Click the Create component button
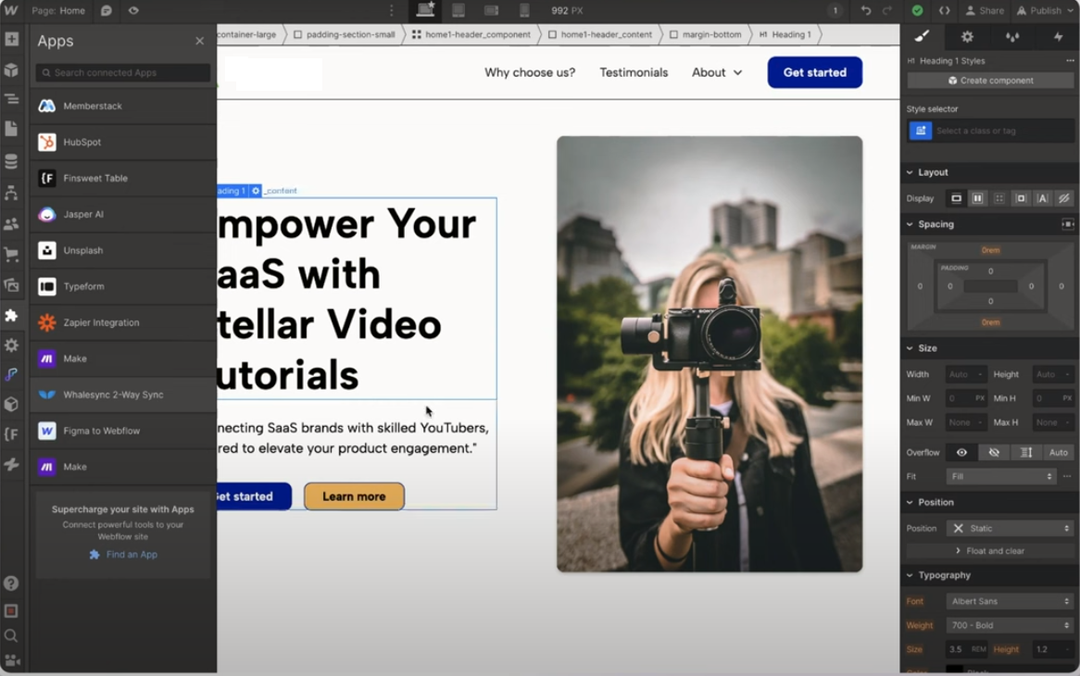 tap(990, 81)
